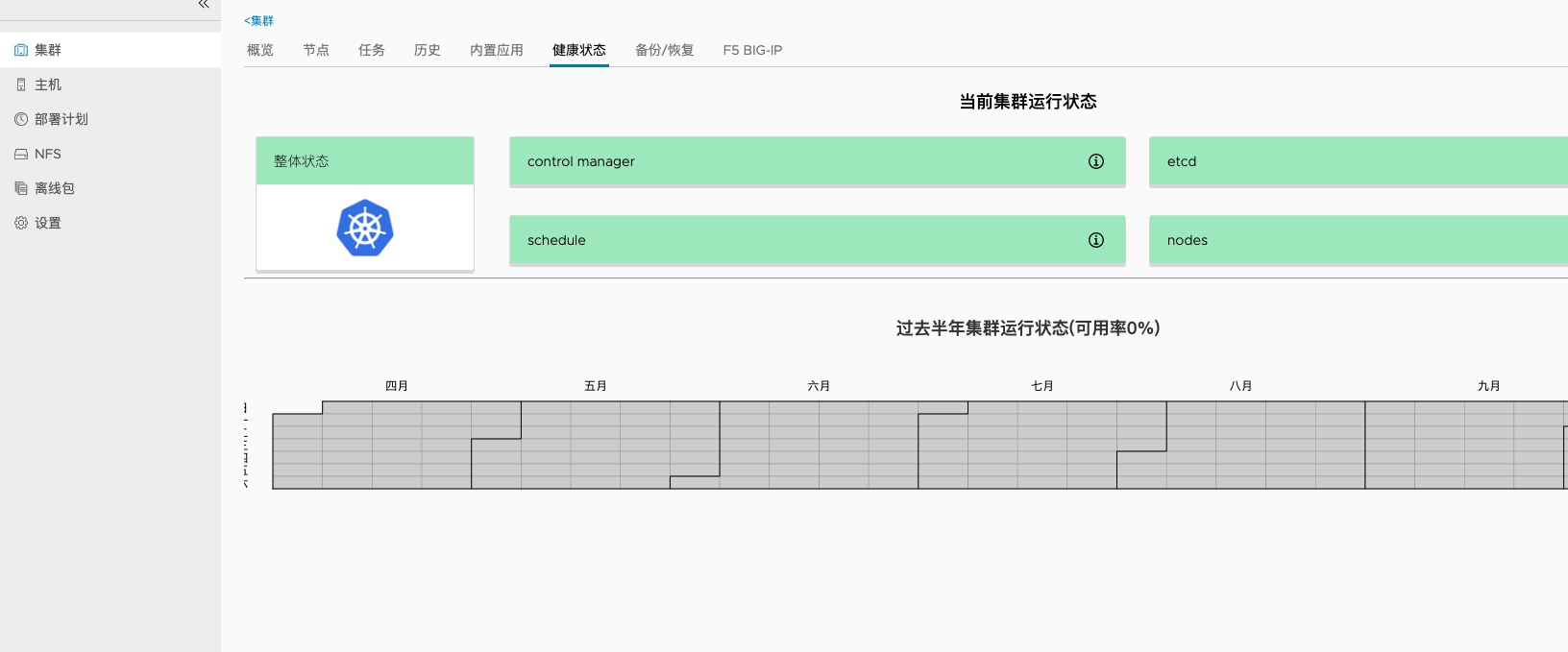The image size is (1568, 652).
Task: Click the 六月 month label on chart
Action: (x=819, y=386)
